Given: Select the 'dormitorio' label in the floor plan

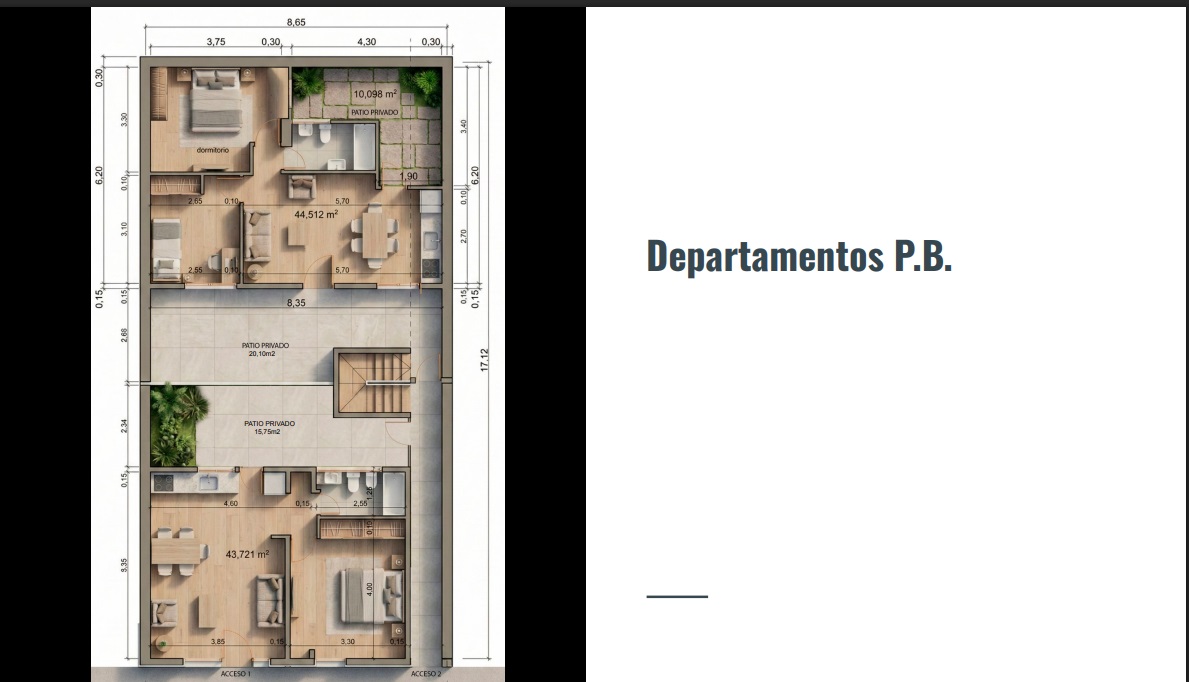Looking at the screenshot, I should point(213,150).
